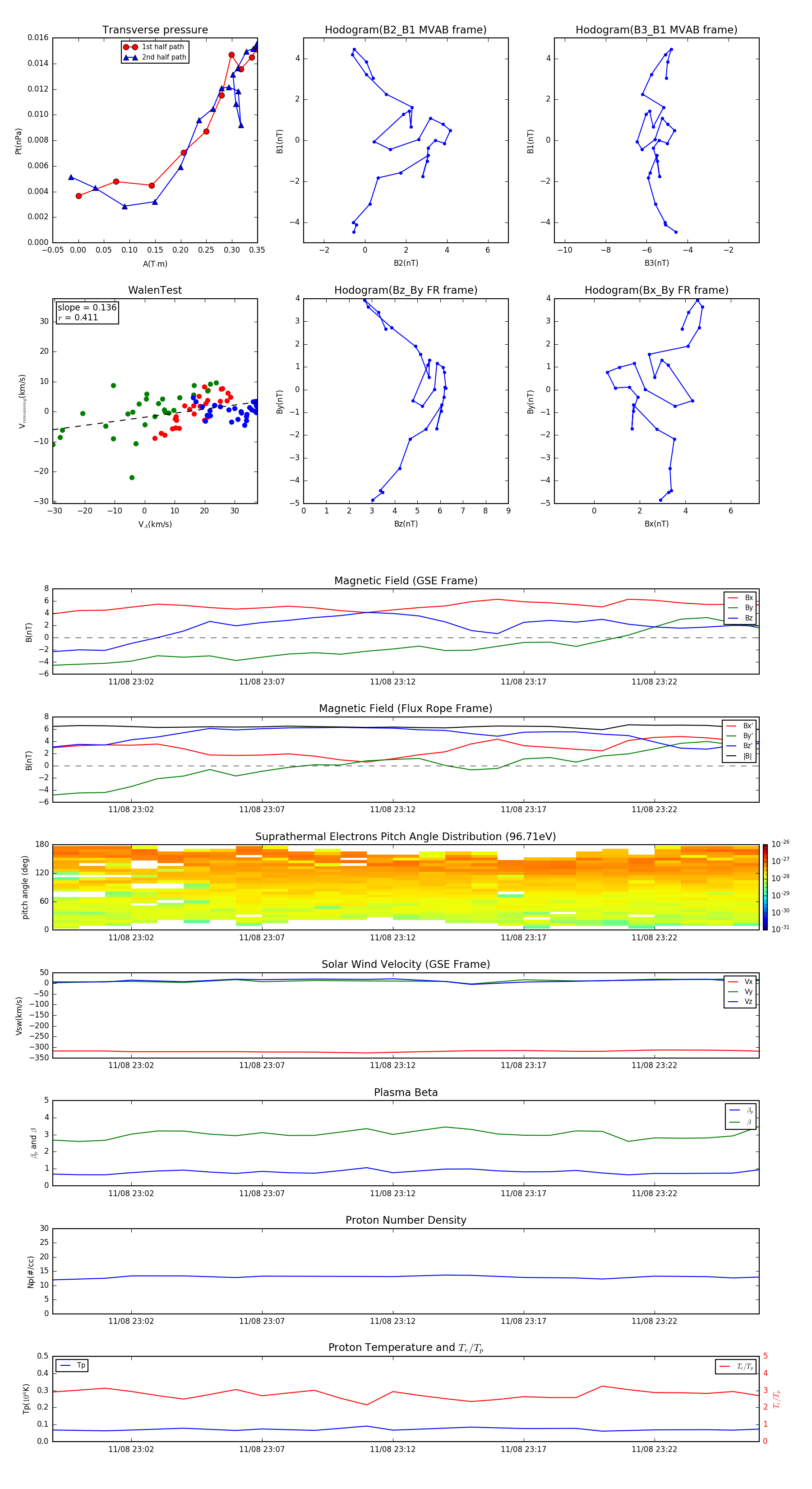Select the βp legend entry in Plasma Beta
Viewport: 812px width, 1489px height.
click(741, 1110)
